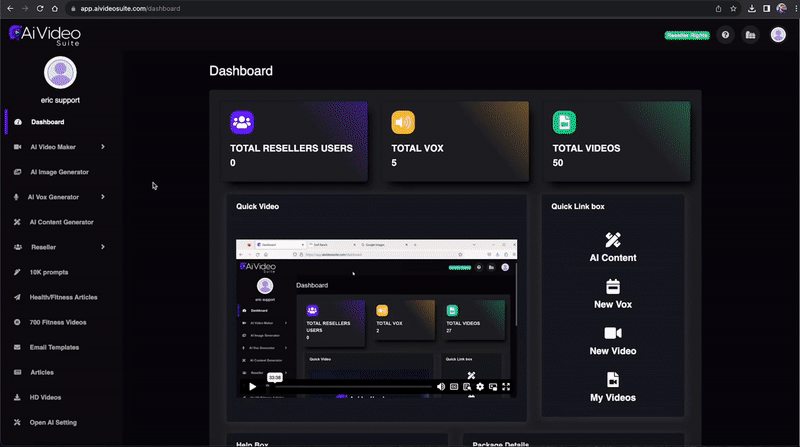Click the New Vox link text
Image resolution: width=800 pixels, height=447 pixels.
613,305
